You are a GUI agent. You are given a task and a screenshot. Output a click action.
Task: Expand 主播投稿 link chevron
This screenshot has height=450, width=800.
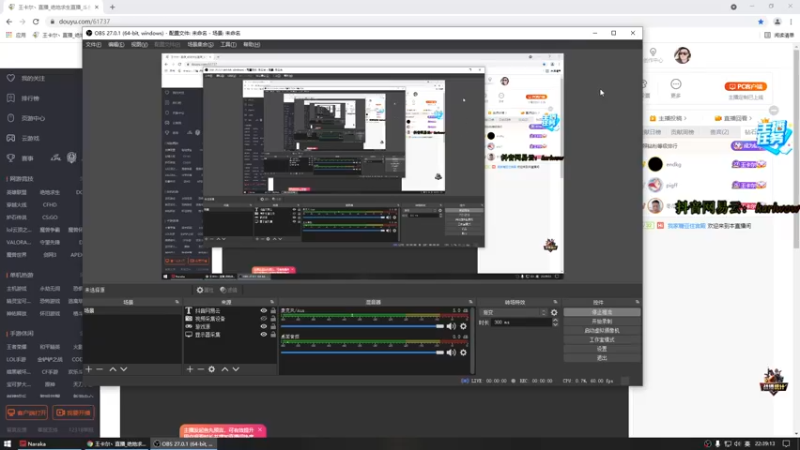pyautogui.click(x=685, y=118)
